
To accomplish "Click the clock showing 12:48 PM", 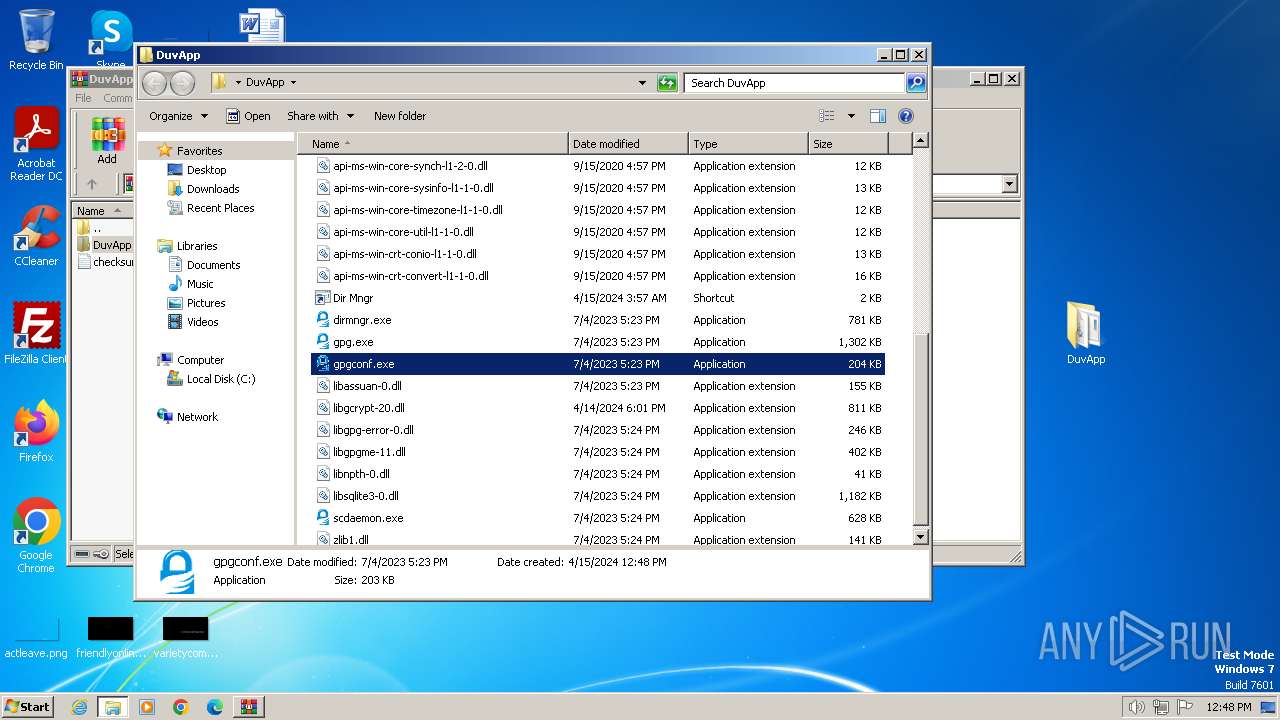I will click(x=1228, y=707).
